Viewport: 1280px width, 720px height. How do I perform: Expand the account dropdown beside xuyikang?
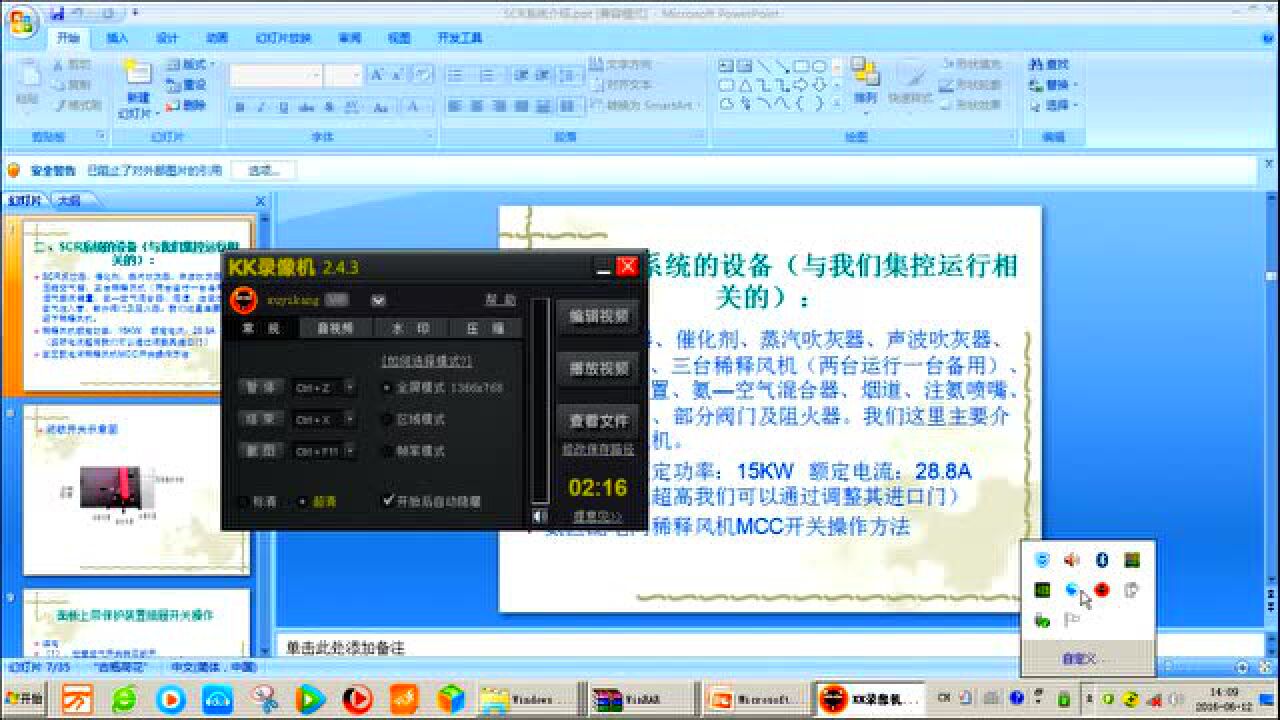[378, 299]
